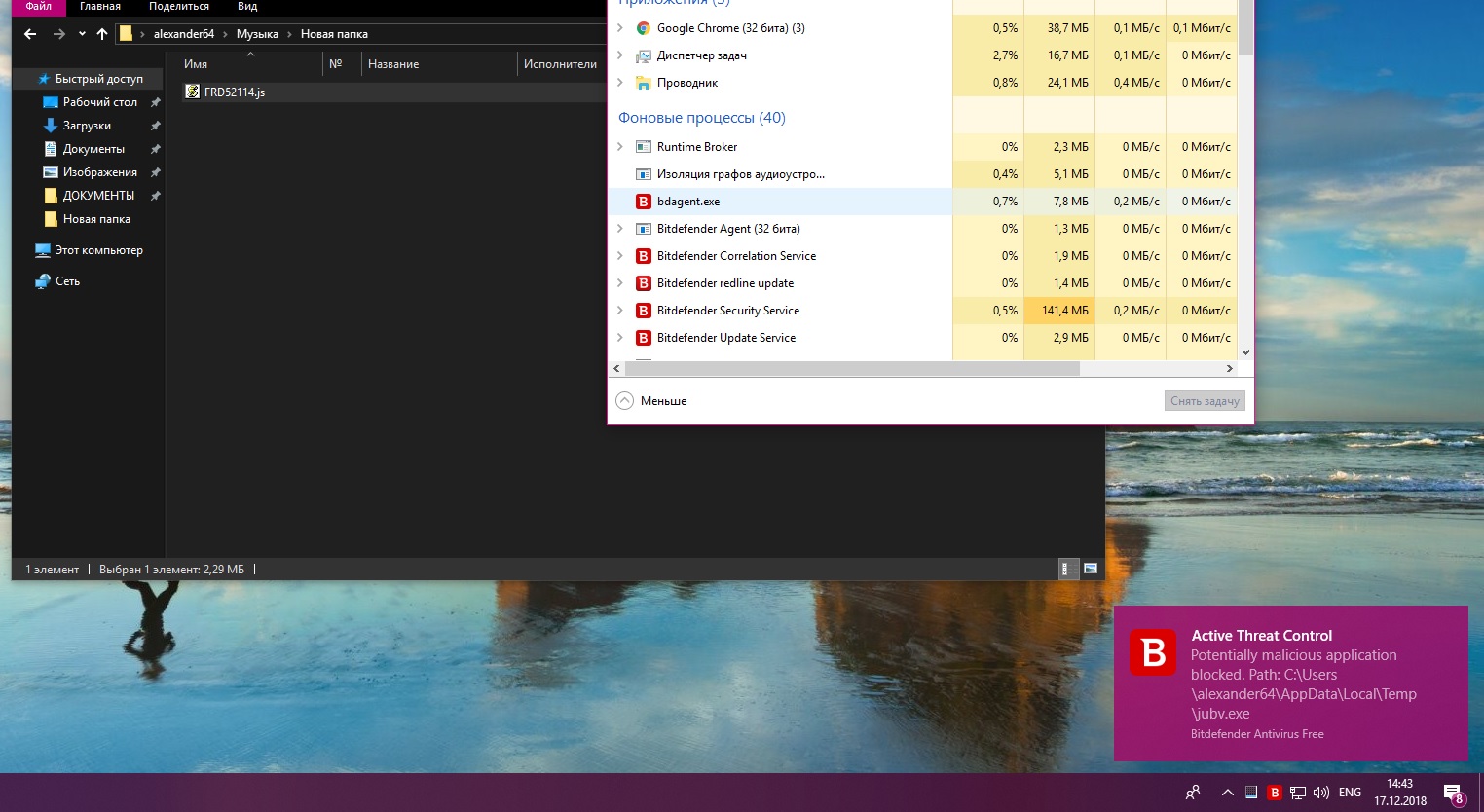Expand the Проводник process group
Viewport: 1484px width, 812px height.
click(x=620, y=83)
